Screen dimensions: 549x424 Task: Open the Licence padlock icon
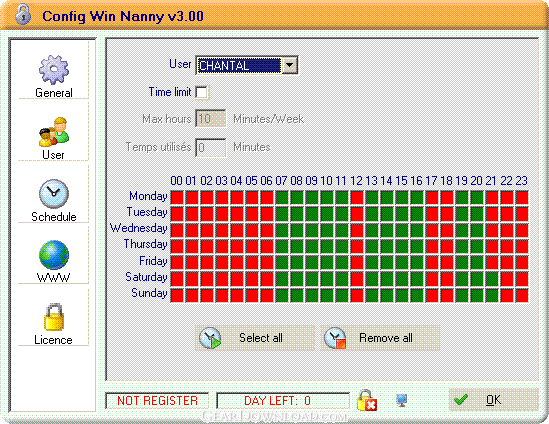click(x=54, y=317)
